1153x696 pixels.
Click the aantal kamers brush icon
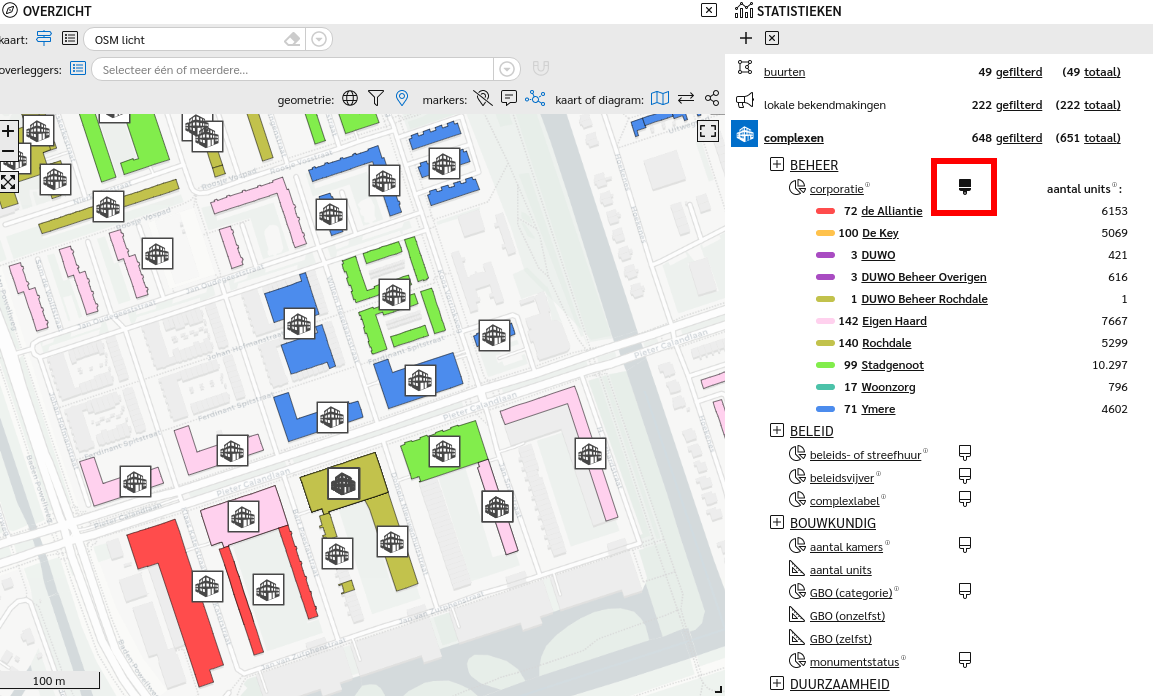click(x=965, y=545)
